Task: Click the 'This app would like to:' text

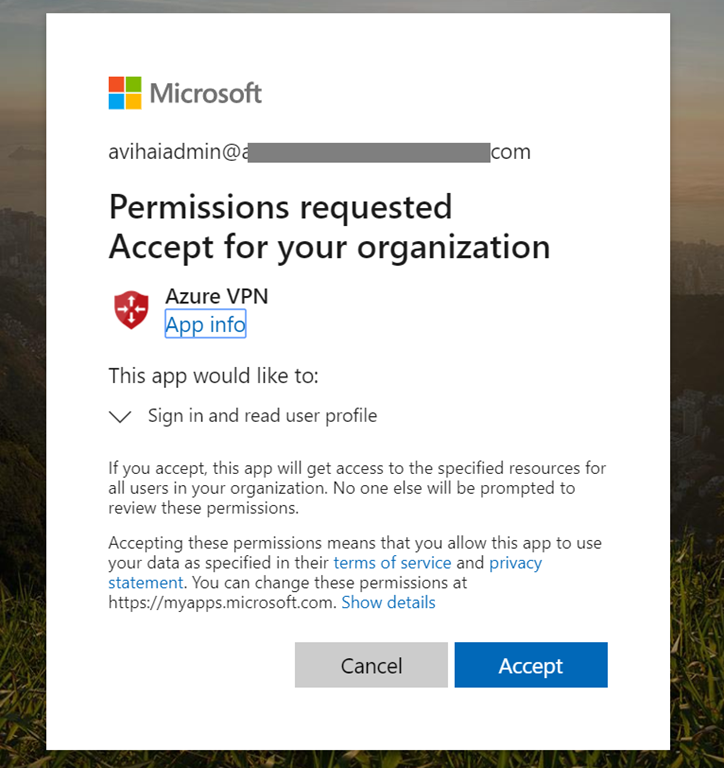Action: pyautogui.click(x=214, y=376)
